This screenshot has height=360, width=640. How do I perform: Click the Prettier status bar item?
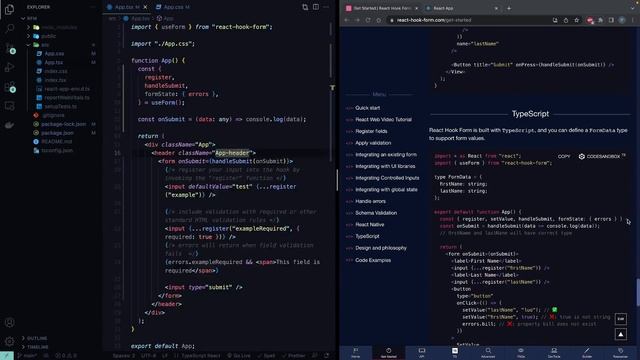pyautogui.click(x=294, y=356)
